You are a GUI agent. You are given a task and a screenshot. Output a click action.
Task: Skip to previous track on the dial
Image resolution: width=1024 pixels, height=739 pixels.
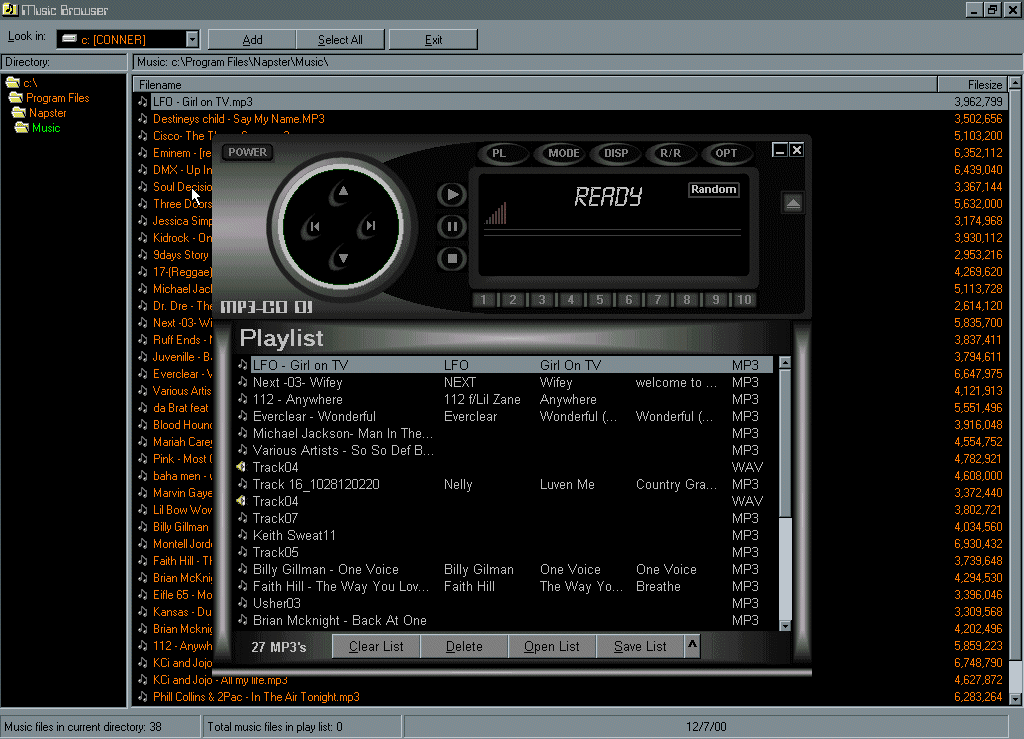click(314, 227)
